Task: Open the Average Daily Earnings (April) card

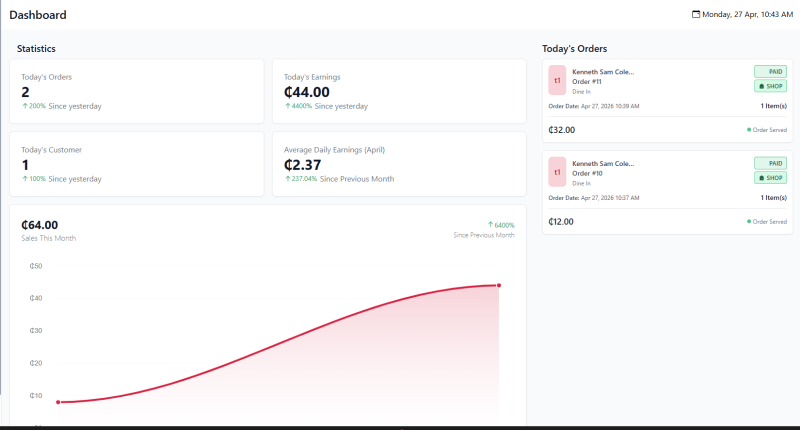Action: (x=399, y=164)
